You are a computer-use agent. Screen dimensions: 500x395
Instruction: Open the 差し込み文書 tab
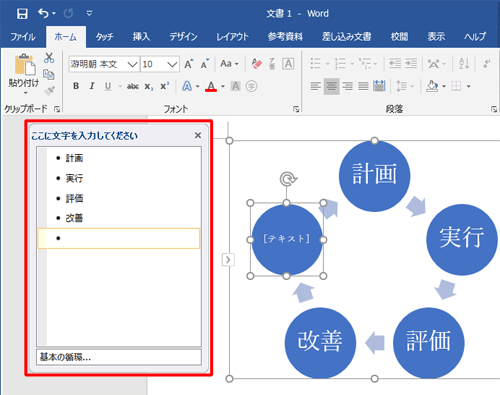coord(346,37)
